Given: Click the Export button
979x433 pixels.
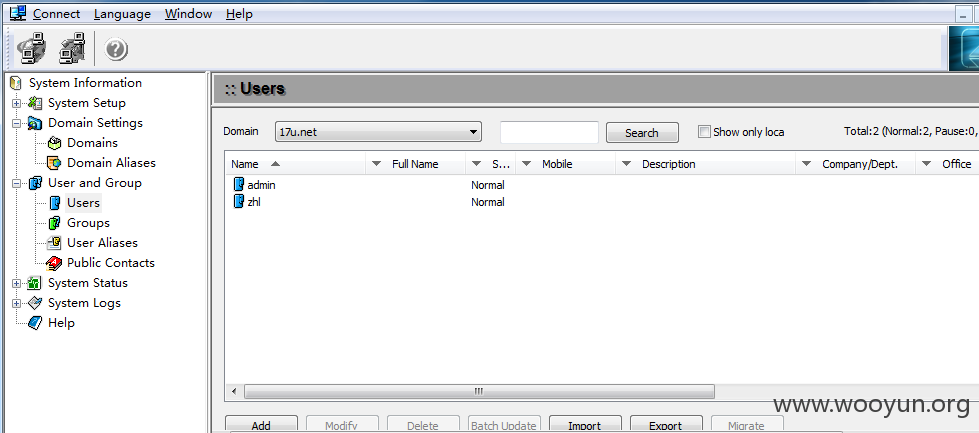Looking at the screenshot, I should point(666,424).
